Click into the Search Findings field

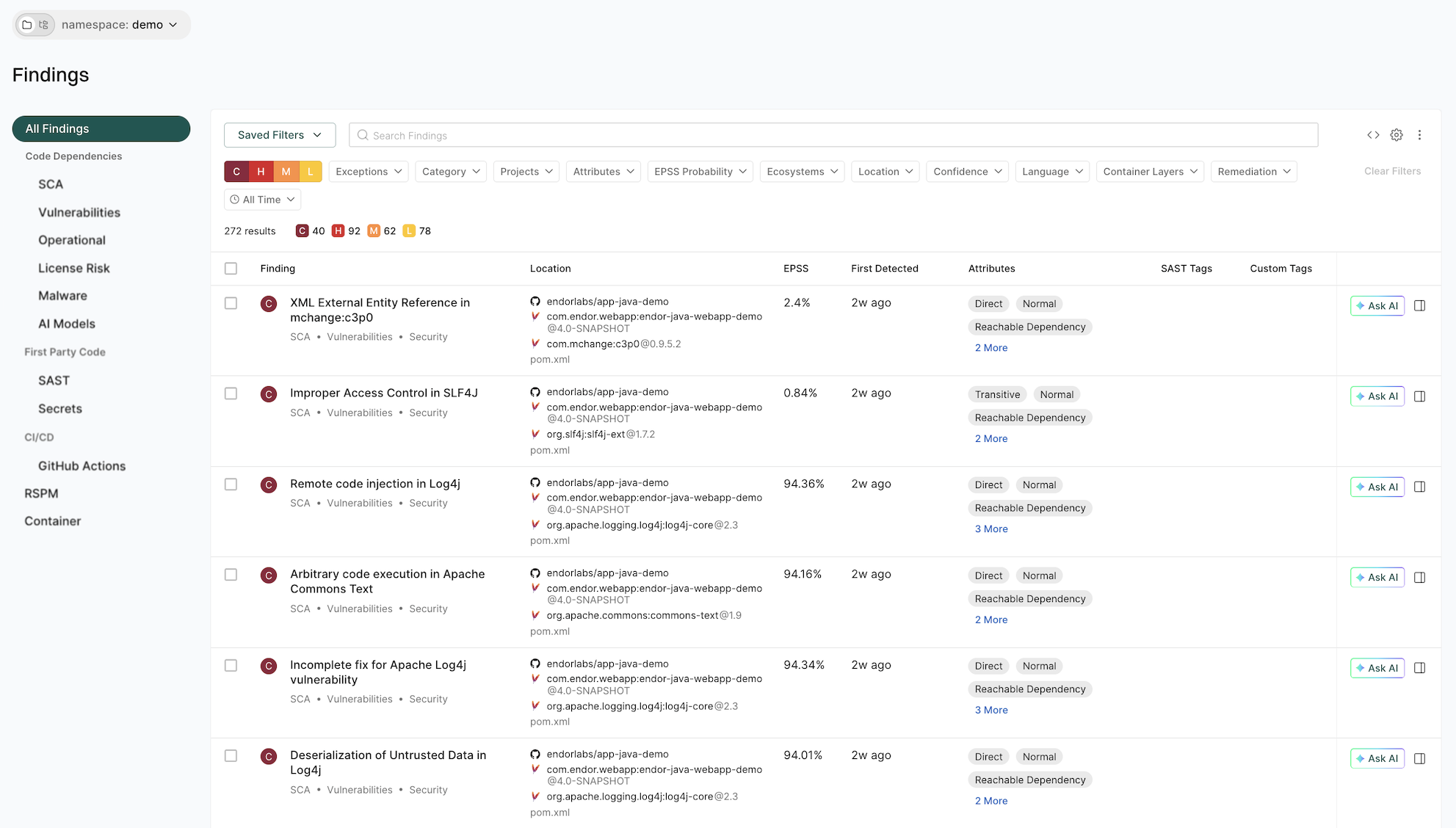[x=833, y=136]
